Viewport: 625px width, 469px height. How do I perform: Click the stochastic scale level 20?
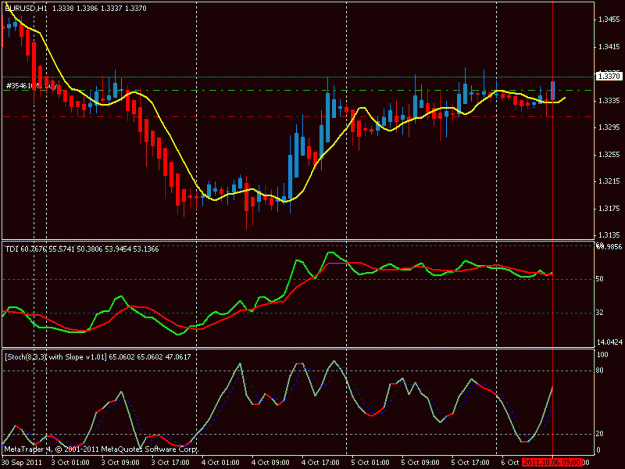click(600, 434)
